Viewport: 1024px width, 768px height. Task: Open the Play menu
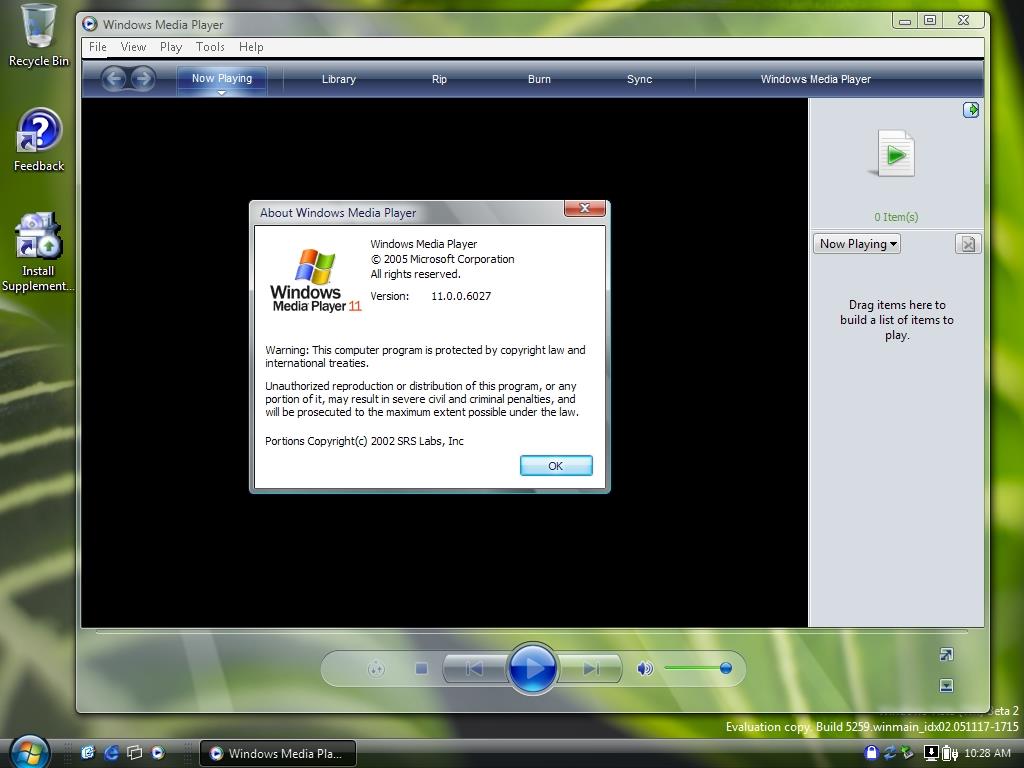click(x=170, y=47)
